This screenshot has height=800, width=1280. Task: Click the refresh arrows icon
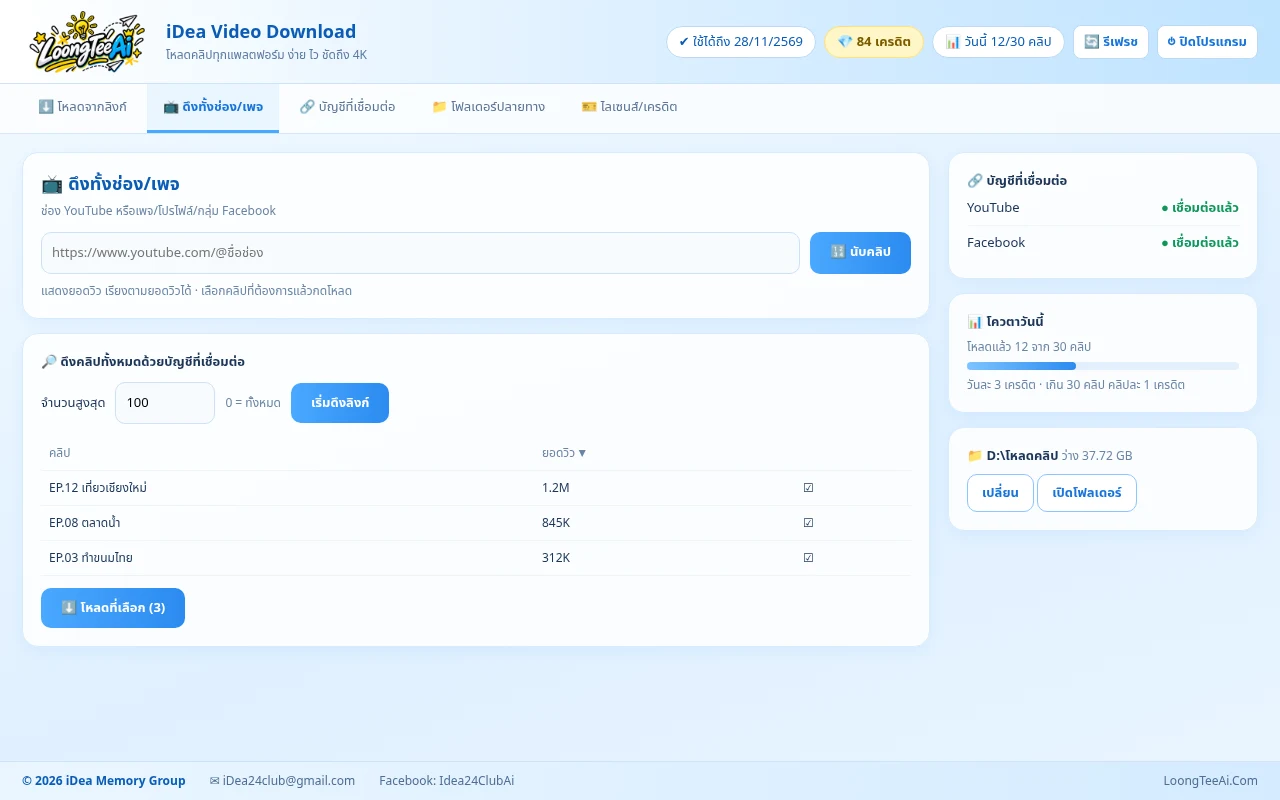pyautogui.click(x=1092, y=42)
